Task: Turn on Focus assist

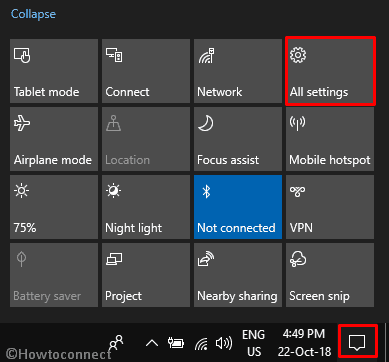Action: click(238, 139)
